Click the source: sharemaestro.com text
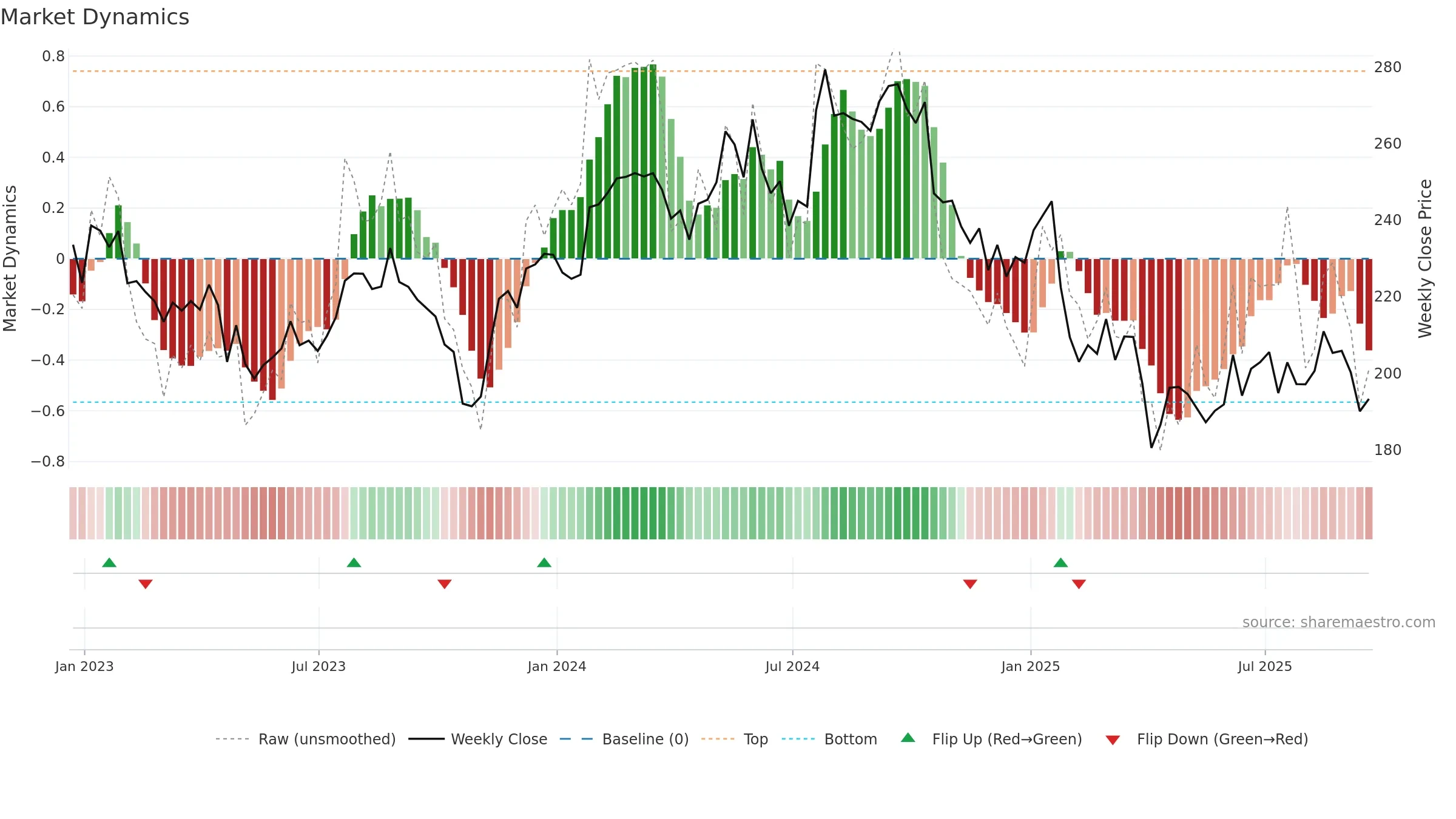The image size is (1456, 819). point(1339,622)
